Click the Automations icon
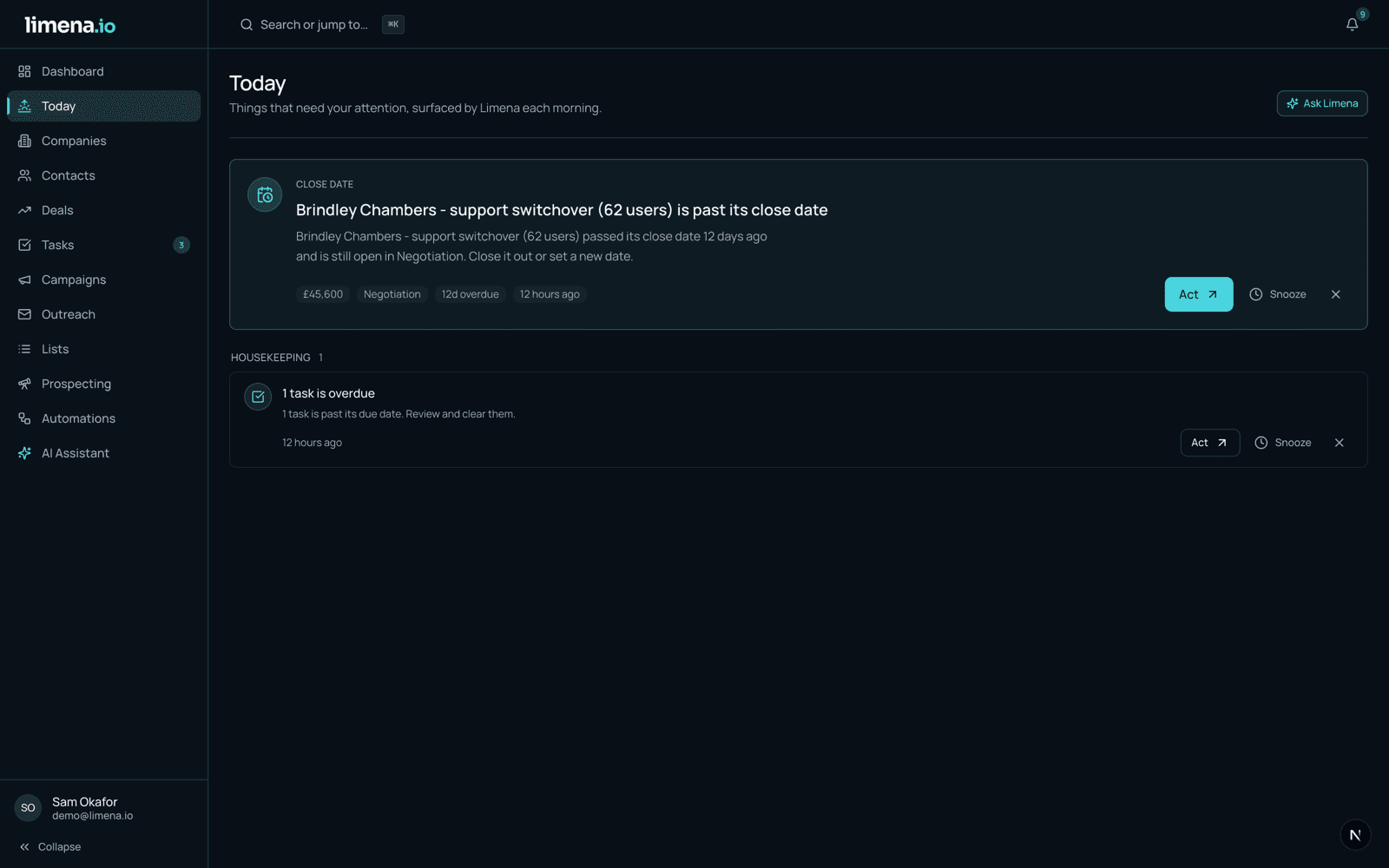 pos(24,418)
